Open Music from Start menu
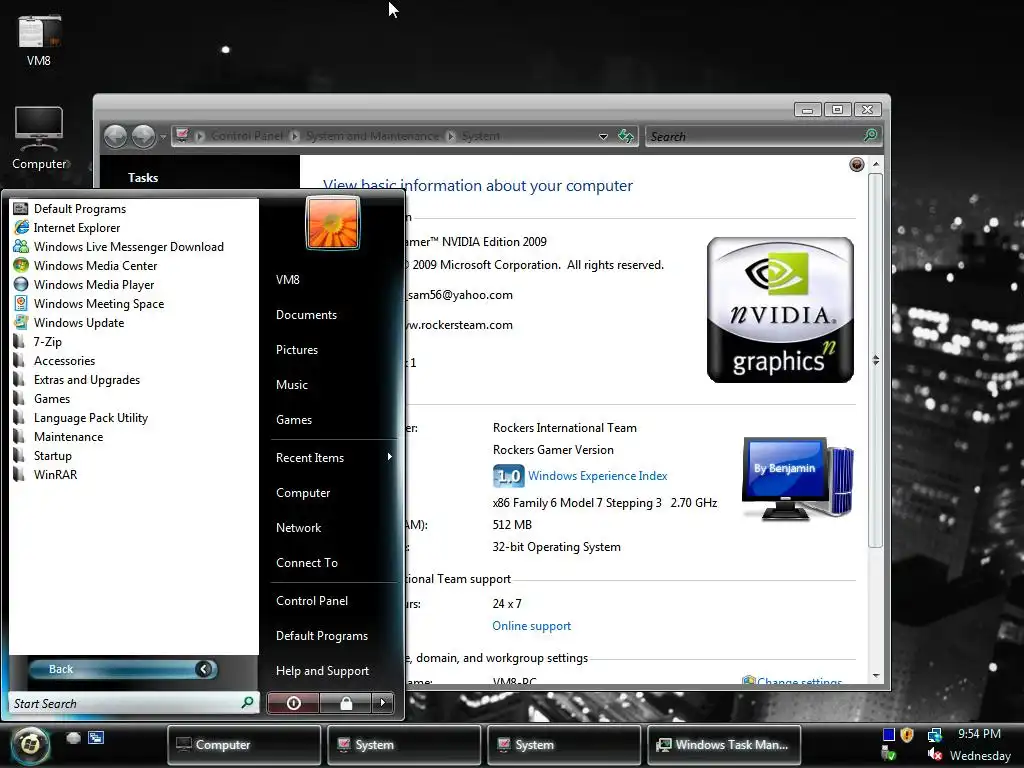The image size is (1024, 768). [x=292, y=385]
